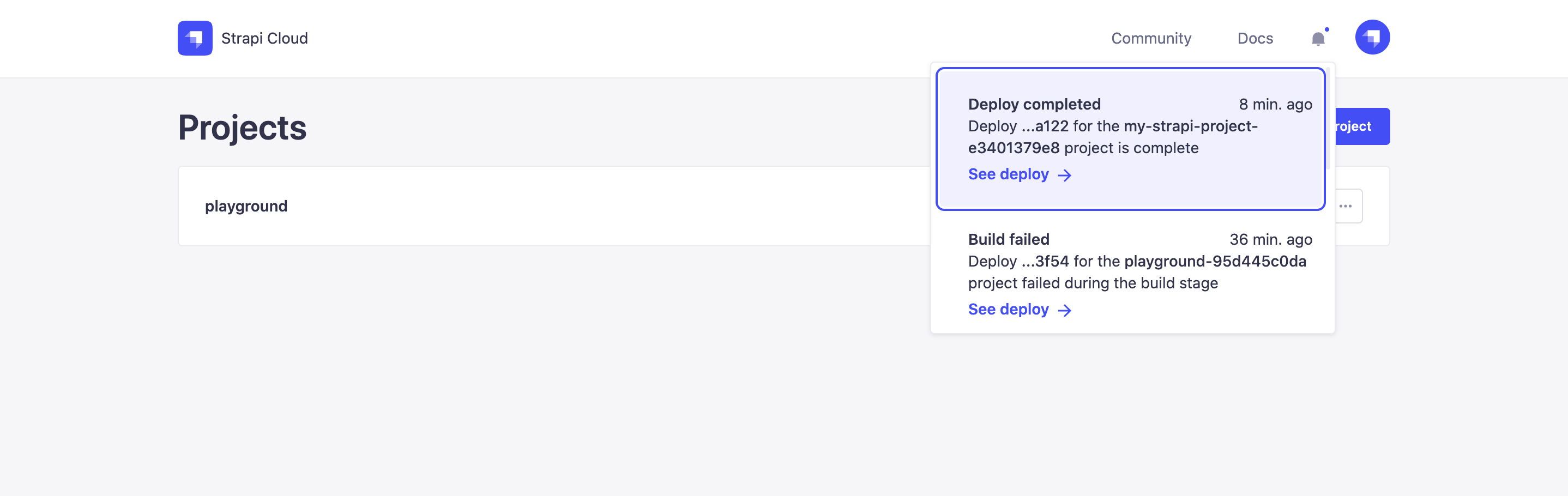Open notifications via the bell icon
The image size is (1568, 496).
pos(1318,38)
